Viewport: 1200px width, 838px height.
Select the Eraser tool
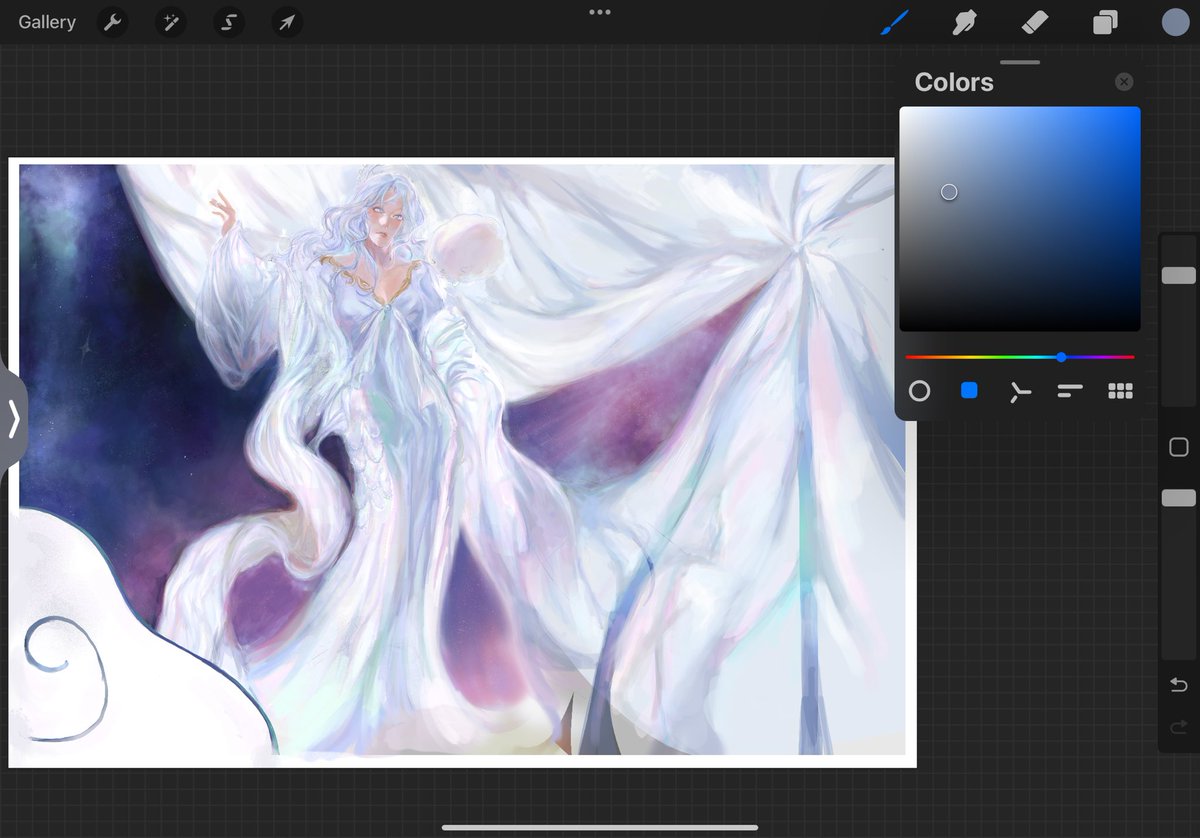pyautogui.click(x=1035, y=22)
